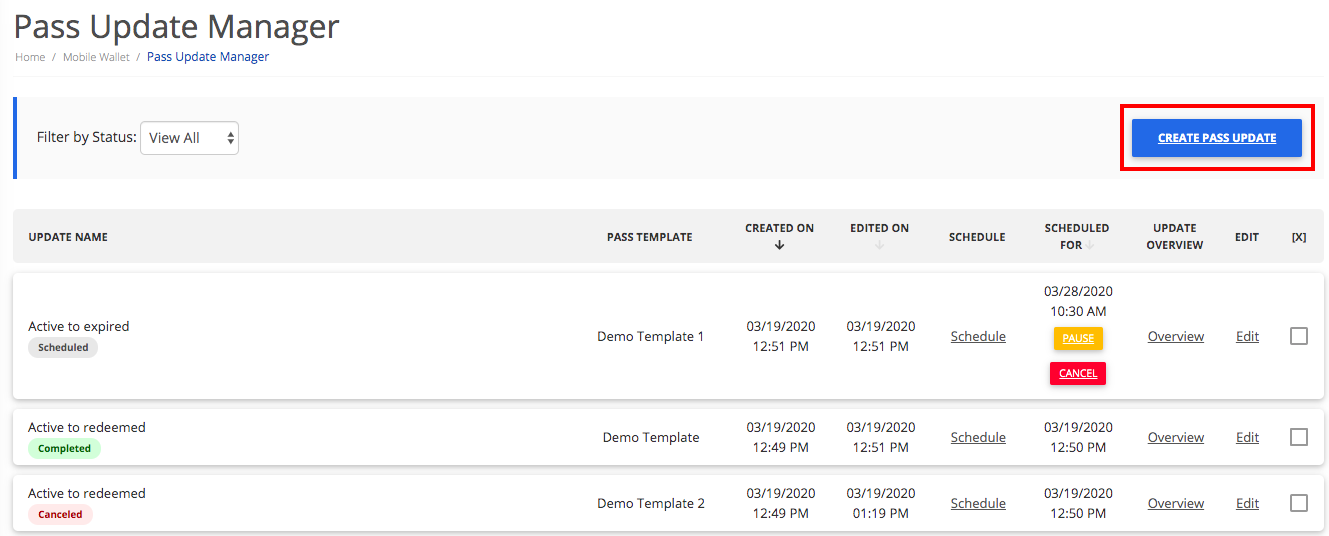This screenshot has width=1329, height=536.
Task: Open Overview for Demo Template 1 row
Action: [1176, 336]
